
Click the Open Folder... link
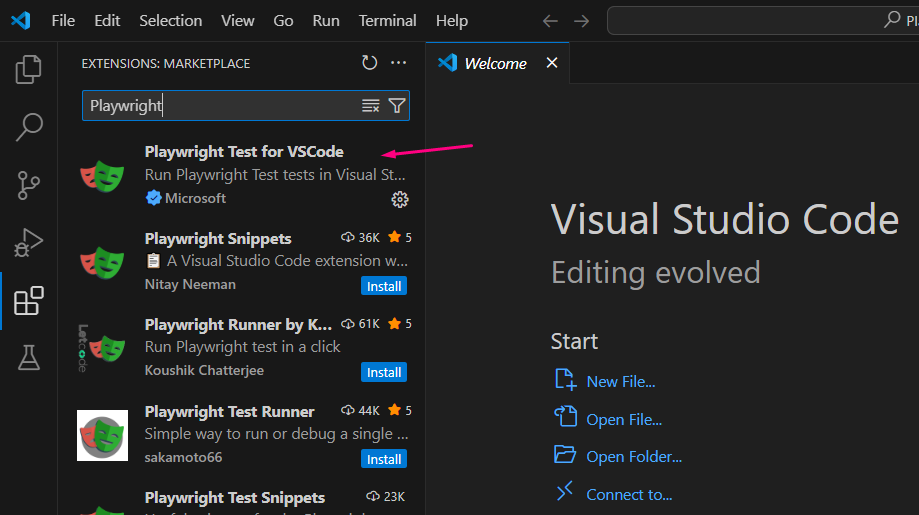[x=634, y=457]
